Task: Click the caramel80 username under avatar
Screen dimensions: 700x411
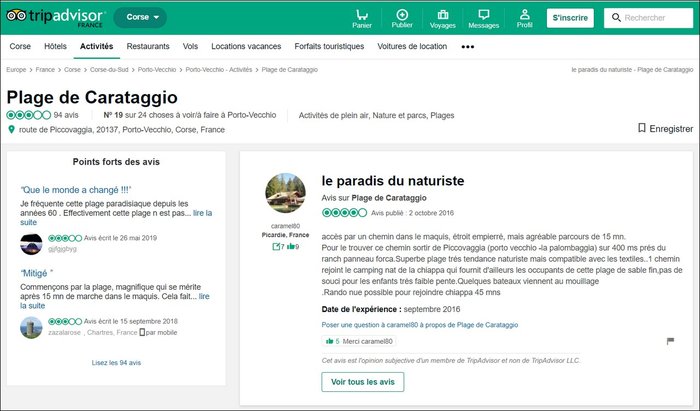Action: (x=285, y=226)
